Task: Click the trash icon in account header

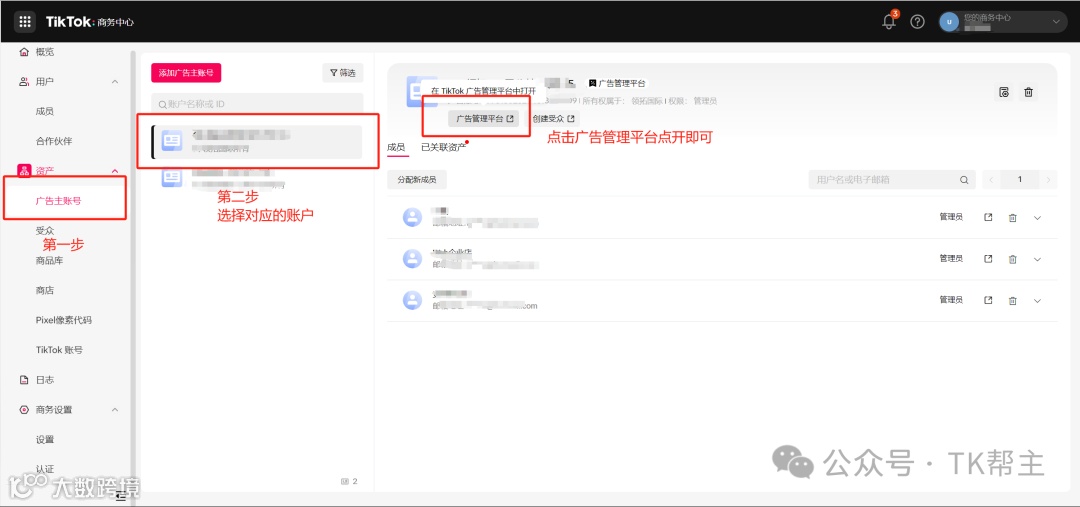Action: pos(1028,92)
